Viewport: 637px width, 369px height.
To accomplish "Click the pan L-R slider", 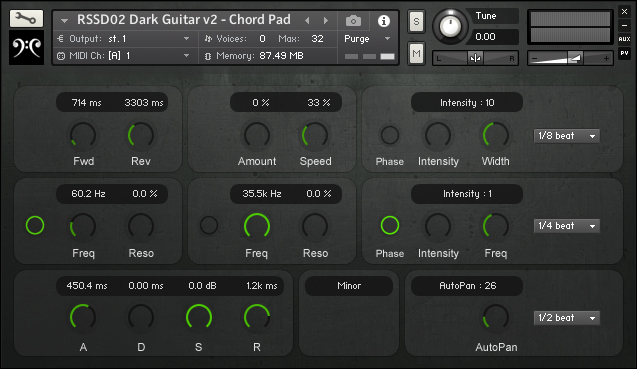I will [475, 59].
